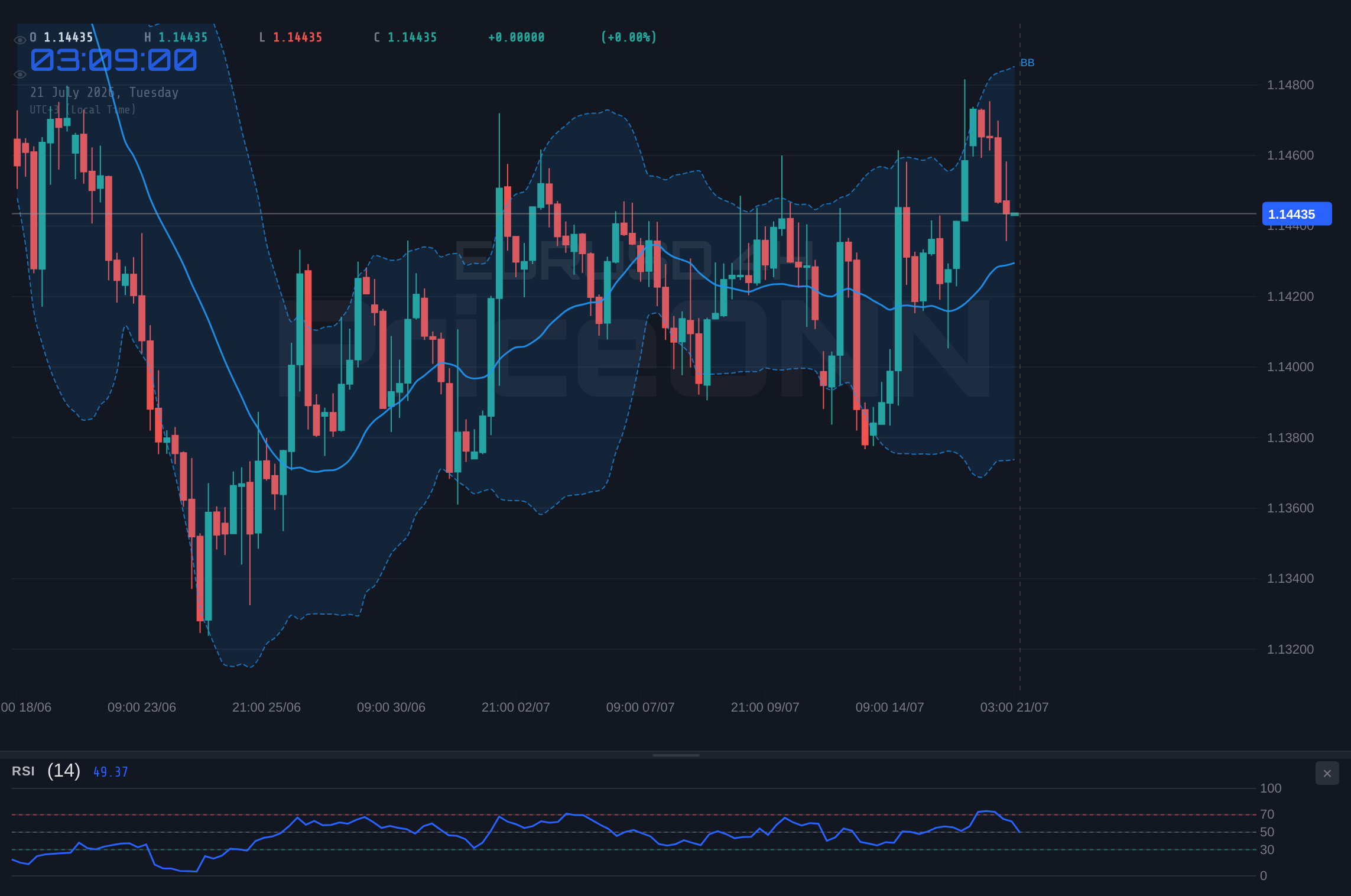Screen dimensions: 1351x896
Task: Click the 1.13600 price axis label
Action: 1290,508
